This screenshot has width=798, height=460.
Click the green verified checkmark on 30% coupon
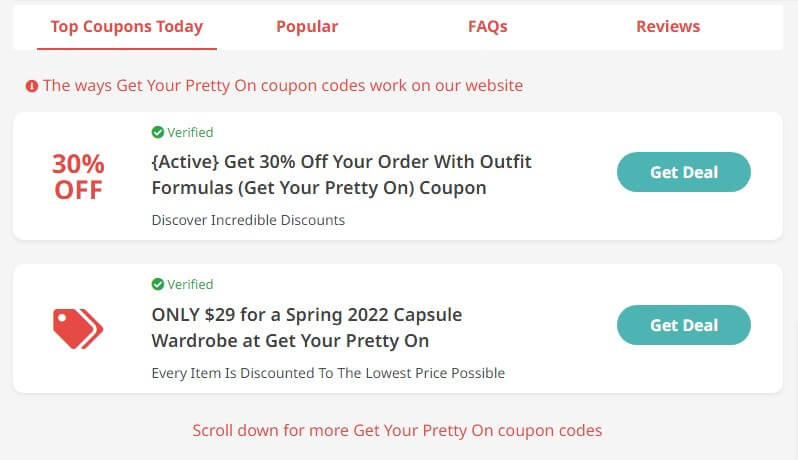(158, 132)
